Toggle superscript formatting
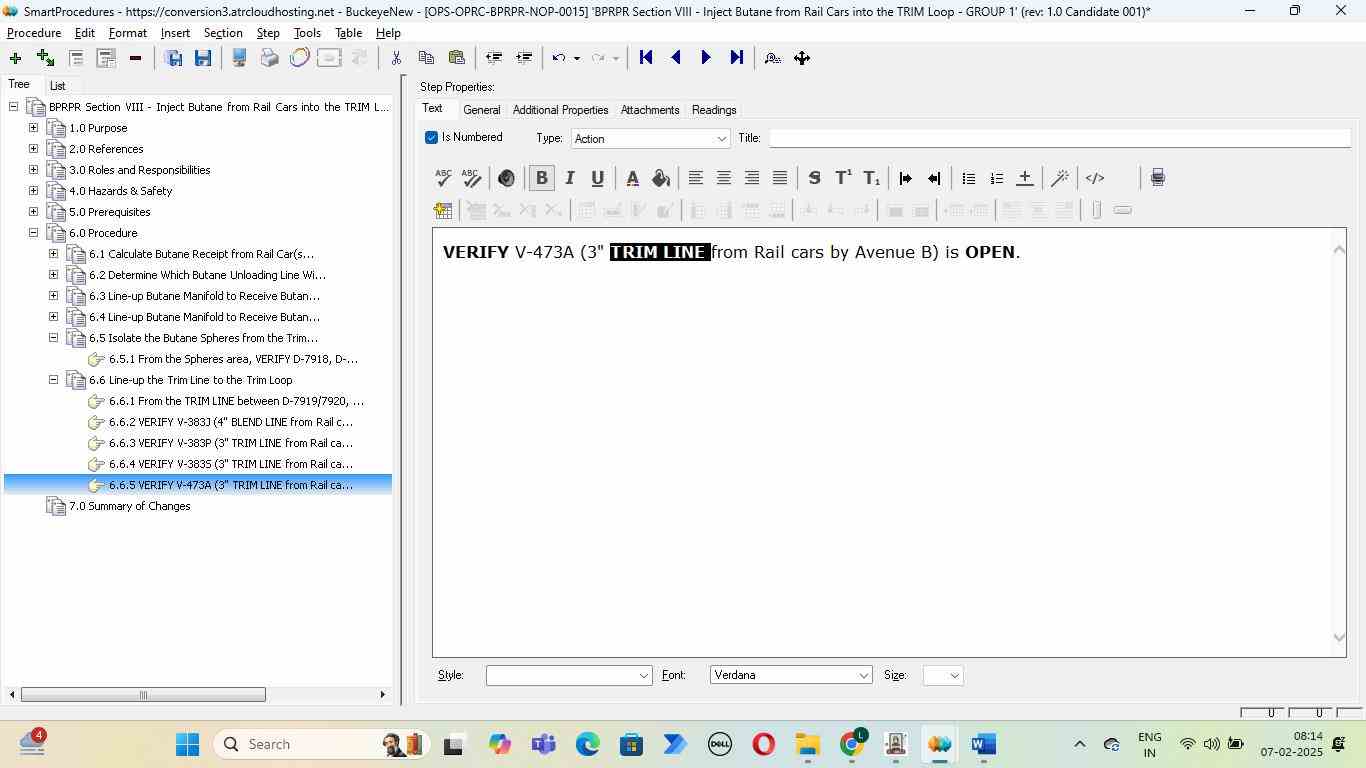This screenshot has height=768, width=1366. pos(843,178)
